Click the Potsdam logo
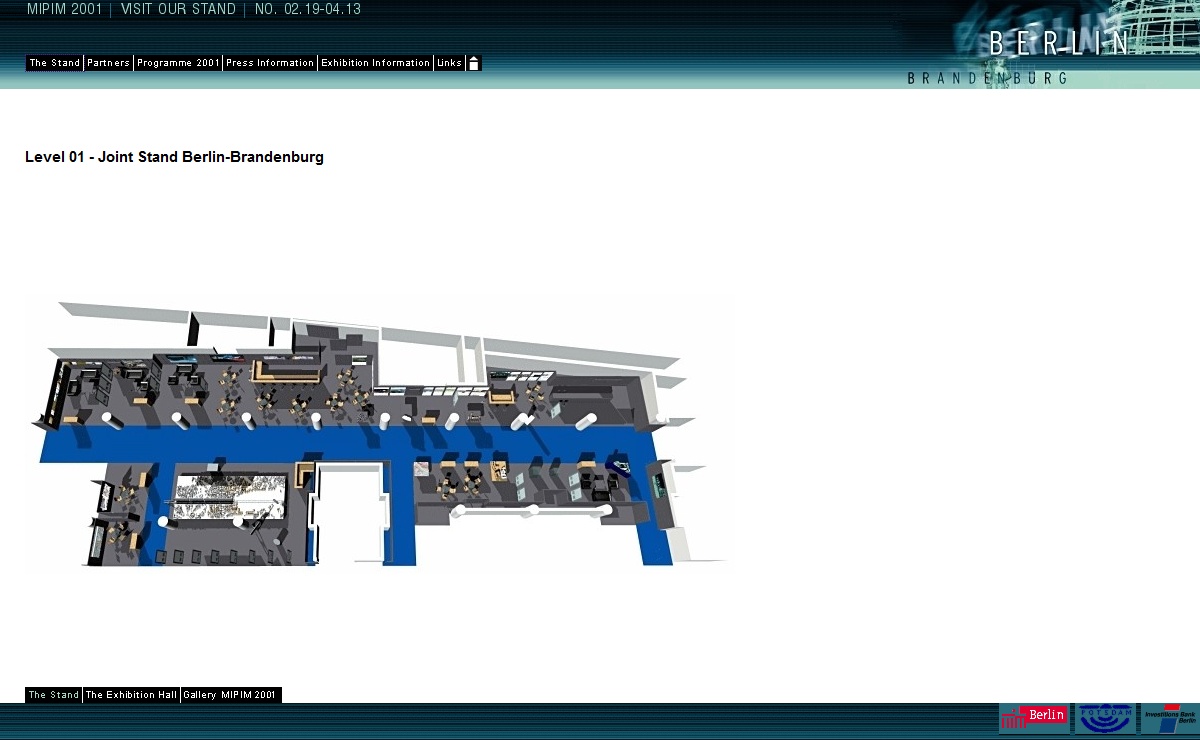 [x=1105, y=717]
